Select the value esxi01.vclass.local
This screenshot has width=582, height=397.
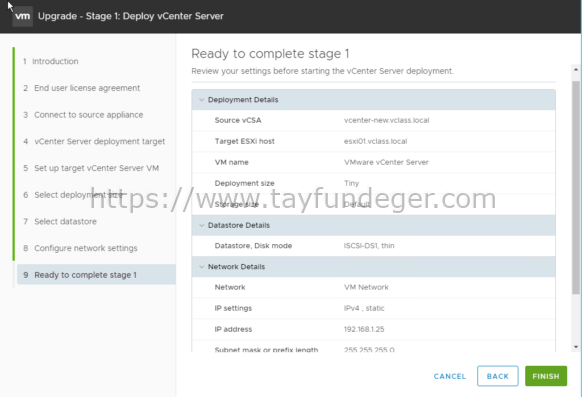click(375, 141)
